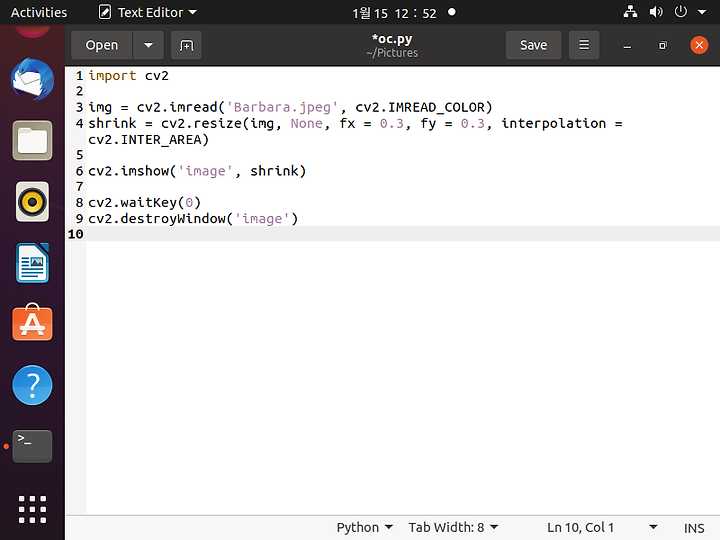Expand the Text Editor app menu
The width and height of the screenshot is (720, 540).
click(148, 12)
